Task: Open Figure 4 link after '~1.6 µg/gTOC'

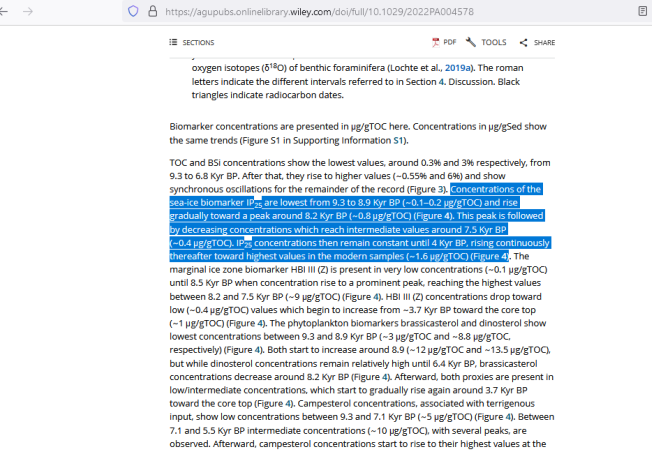Action: 504,256
